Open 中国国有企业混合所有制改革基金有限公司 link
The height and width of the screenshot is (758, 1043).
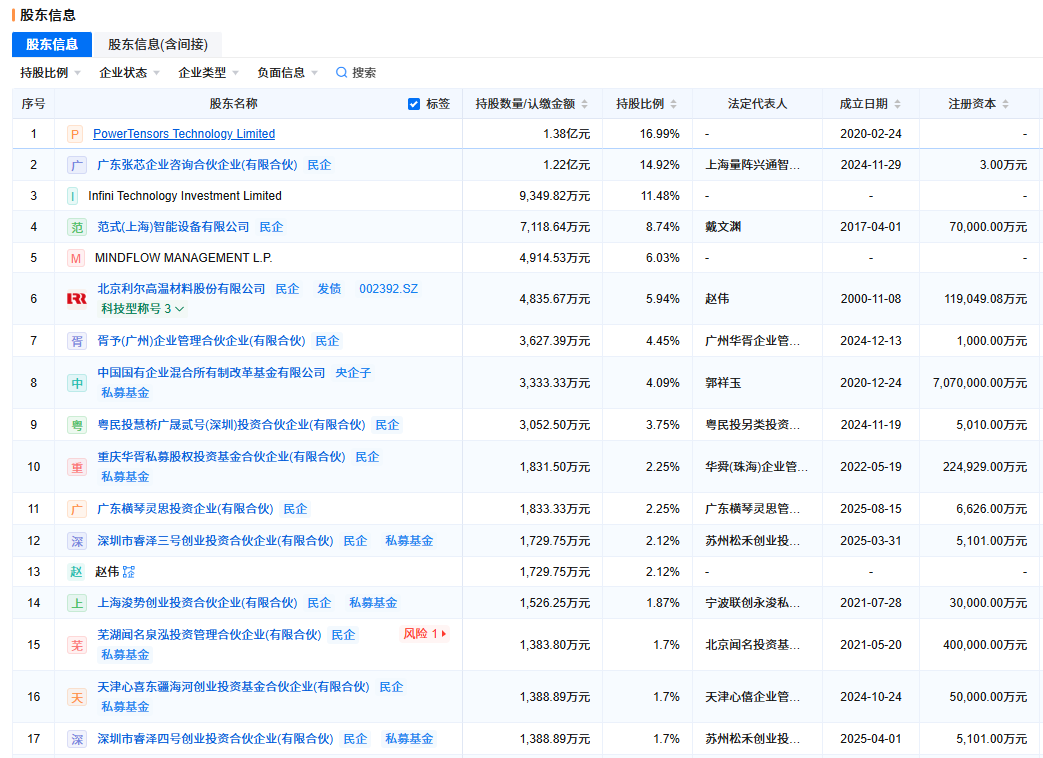[211, 372]
